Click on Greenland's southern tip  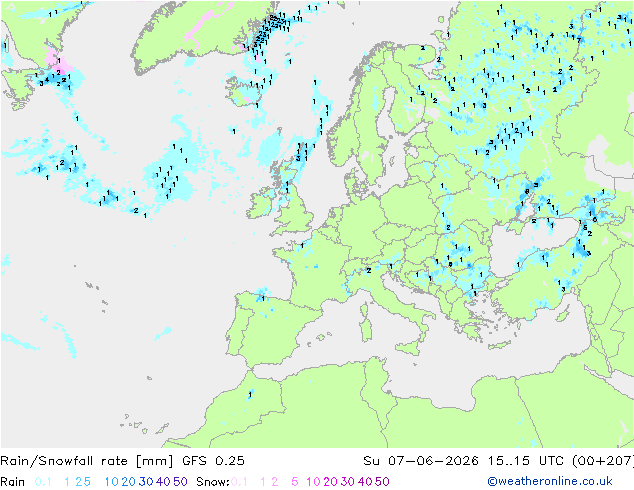point(139,71)
